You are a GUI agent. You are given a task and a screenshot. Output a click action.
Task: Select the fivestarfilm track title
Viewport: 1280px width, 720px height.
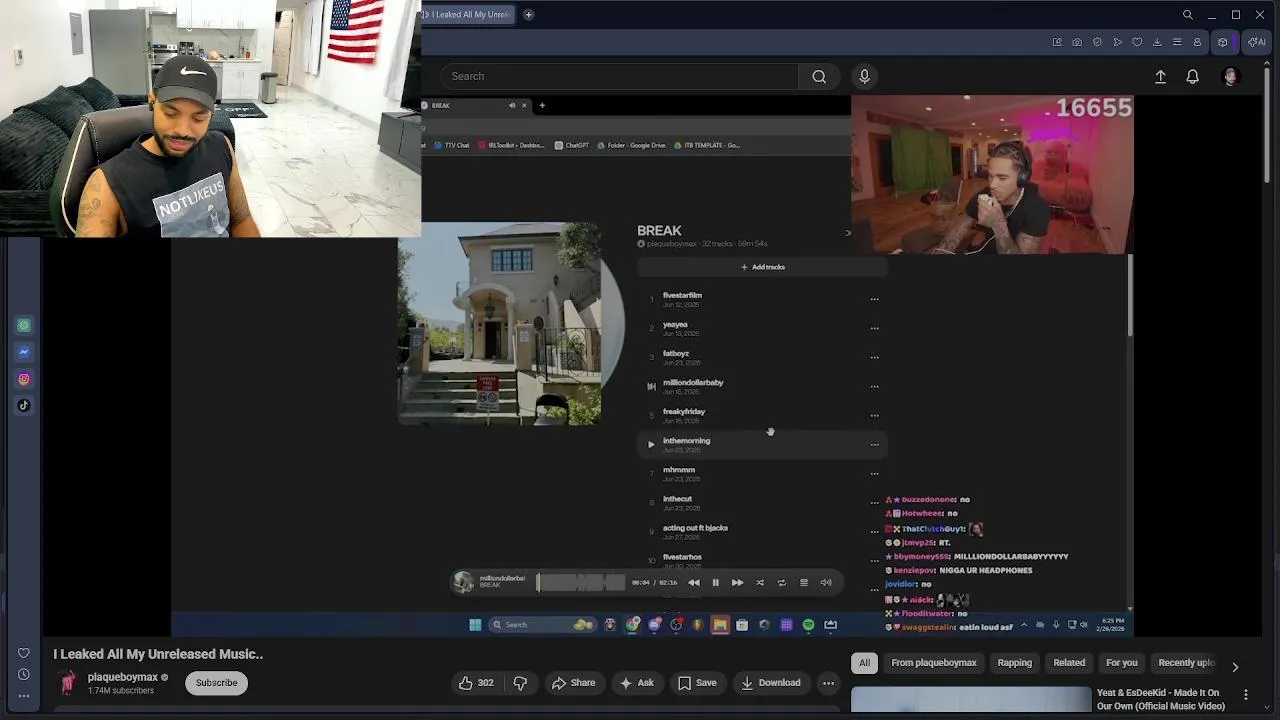click(682, 295)
